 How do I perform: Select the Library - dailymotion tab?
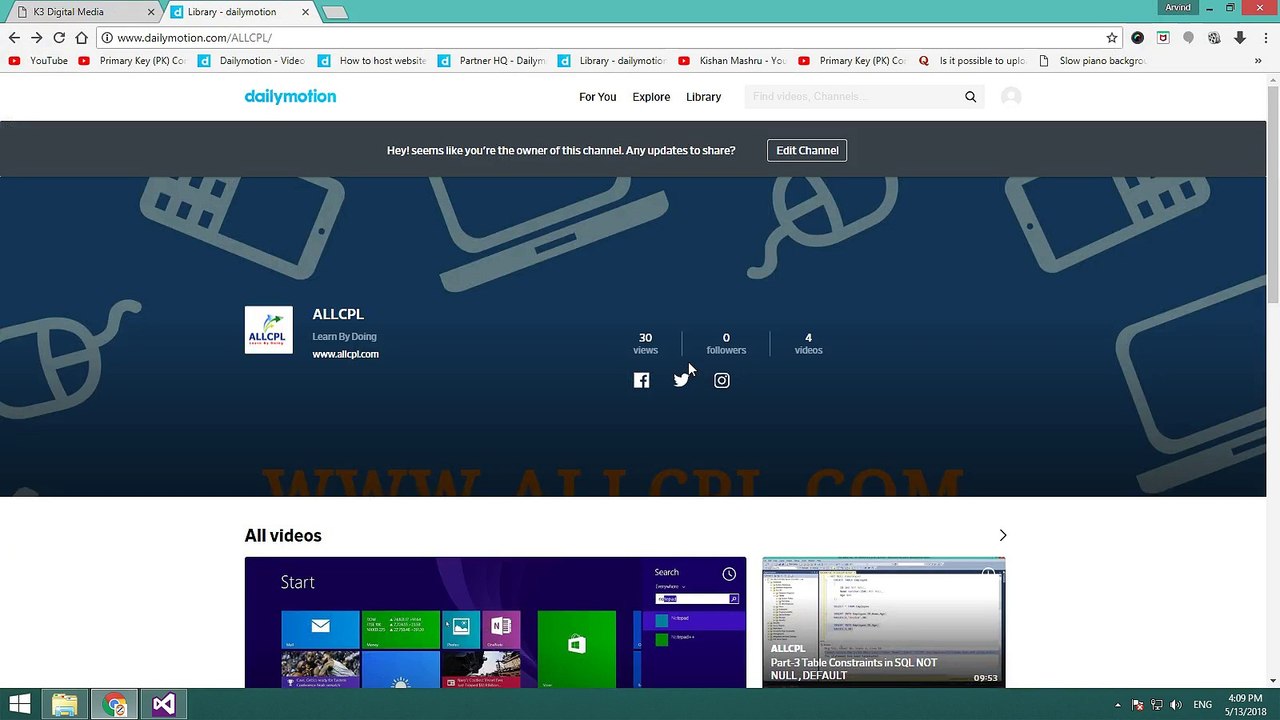pyautogui.click(x=238, y=12)
